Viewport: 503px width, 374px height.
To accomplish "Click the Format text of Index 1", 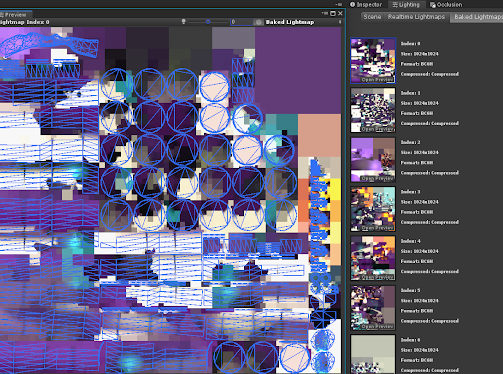I will pos(417,113).
